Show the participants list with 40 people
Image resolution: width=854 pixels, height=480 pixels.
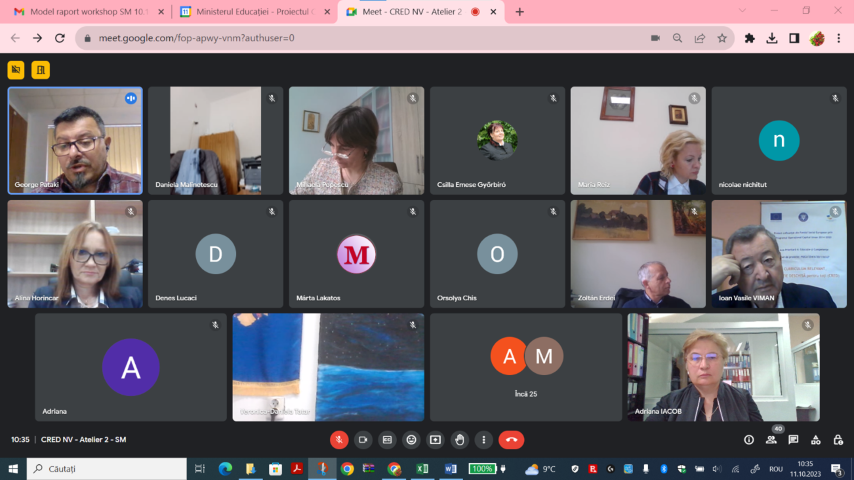[771, 440]
